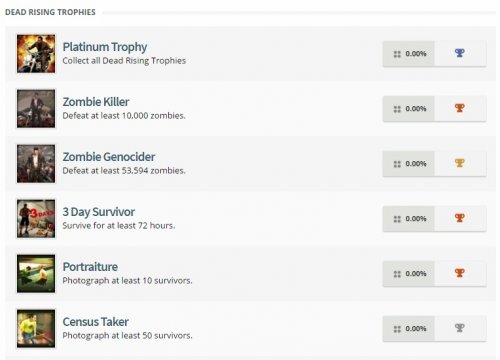Image resolution: width=500 pixels, height=360 pixels.
Task: Click rarity dots icon beside Platinum Trophy percentage
Action: pos(397,54)
